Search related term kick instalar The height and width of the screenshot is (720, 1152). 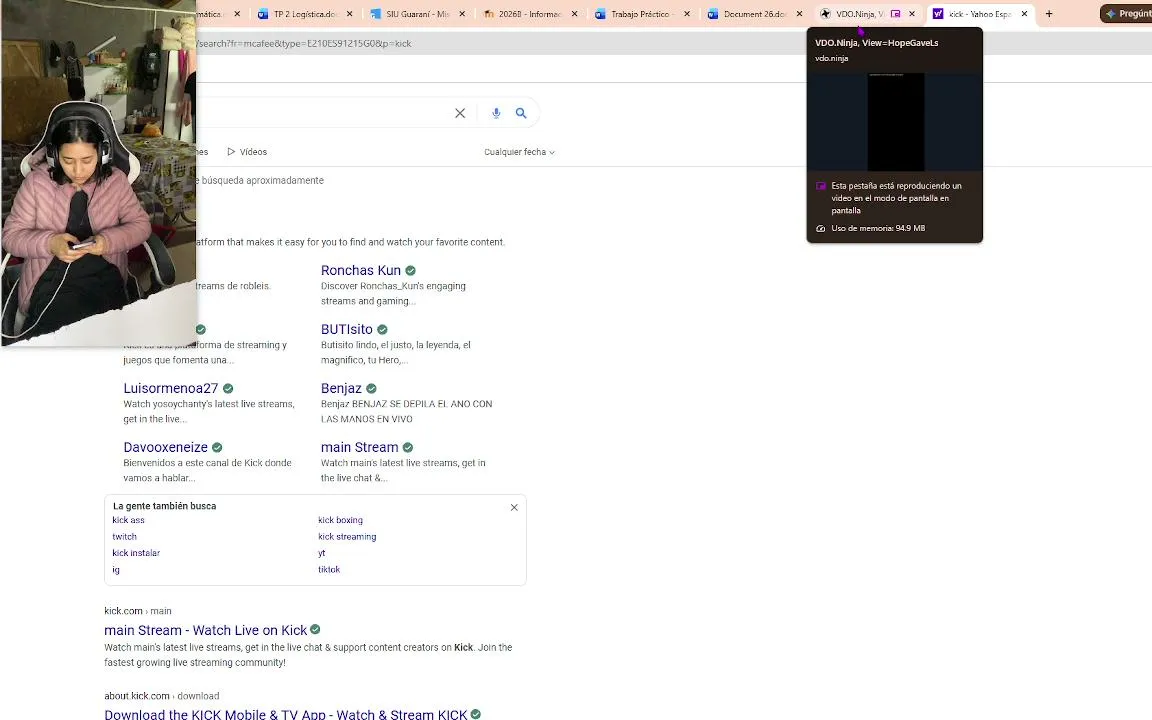[x=136, y=553]
